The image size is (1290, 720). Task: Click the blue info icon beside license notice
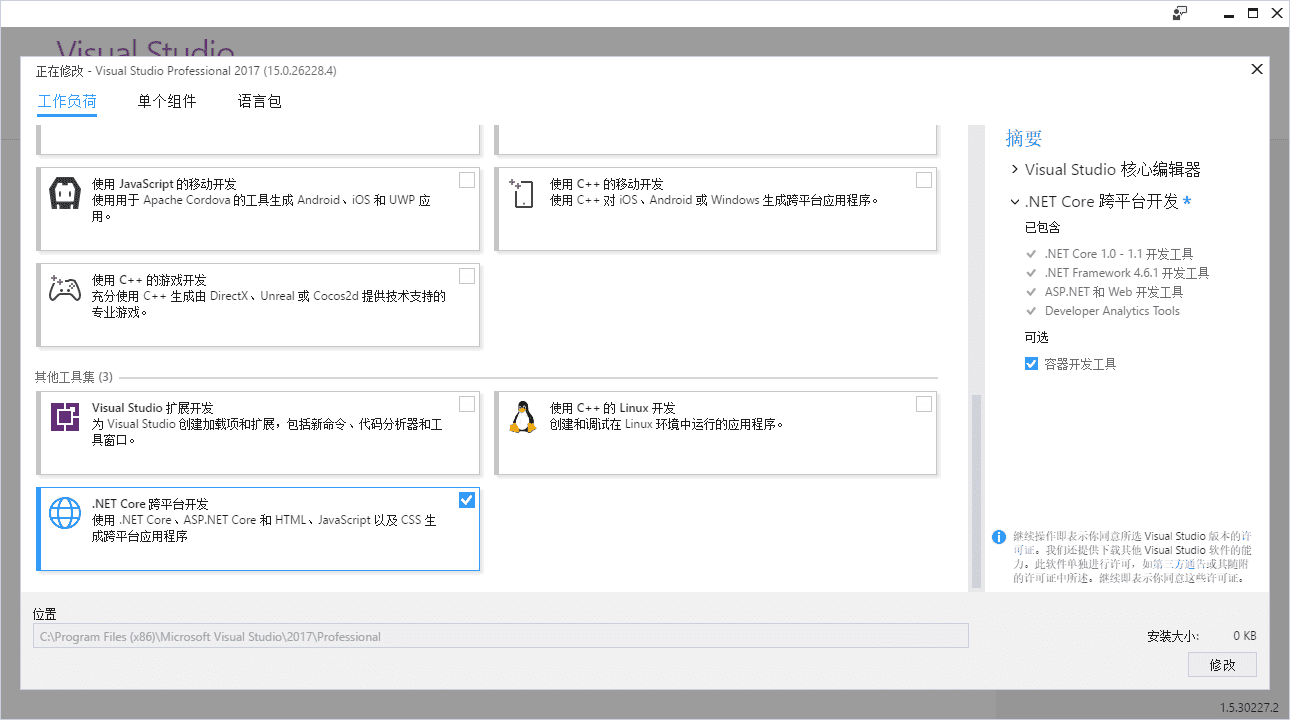coord(999,537)
